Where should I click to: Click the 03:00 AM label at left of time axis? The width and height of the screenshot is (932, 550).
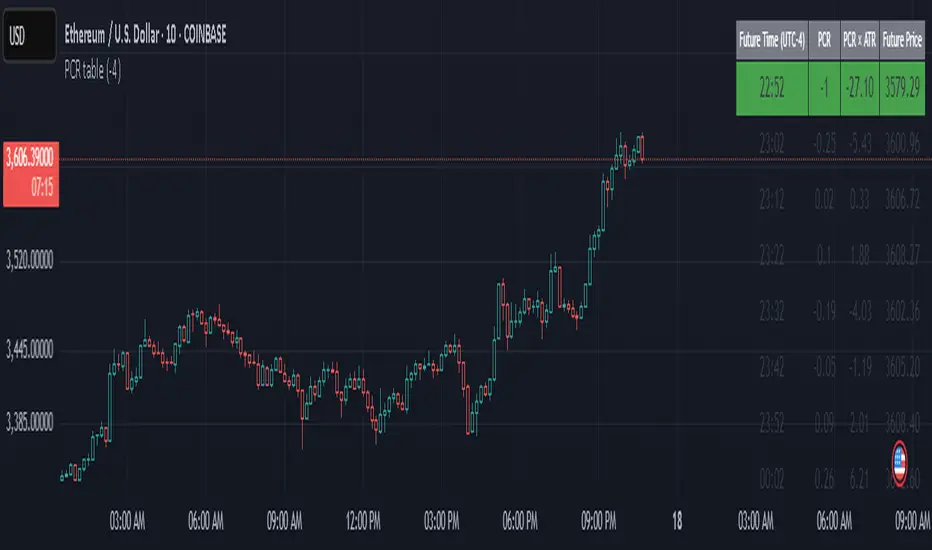(128, 522)
